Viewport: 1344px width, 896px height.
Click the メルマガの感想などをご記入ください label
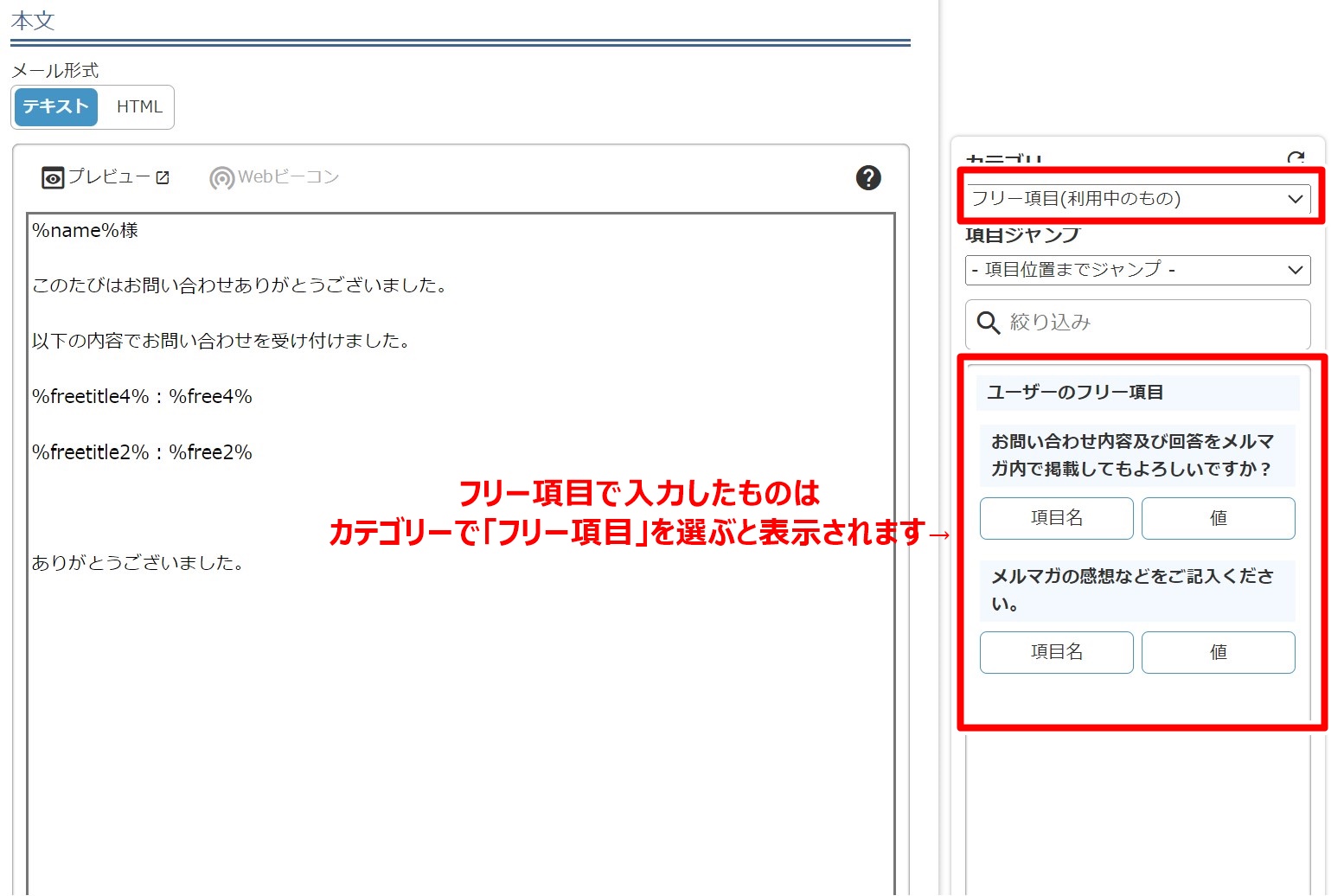point(1136,591)
